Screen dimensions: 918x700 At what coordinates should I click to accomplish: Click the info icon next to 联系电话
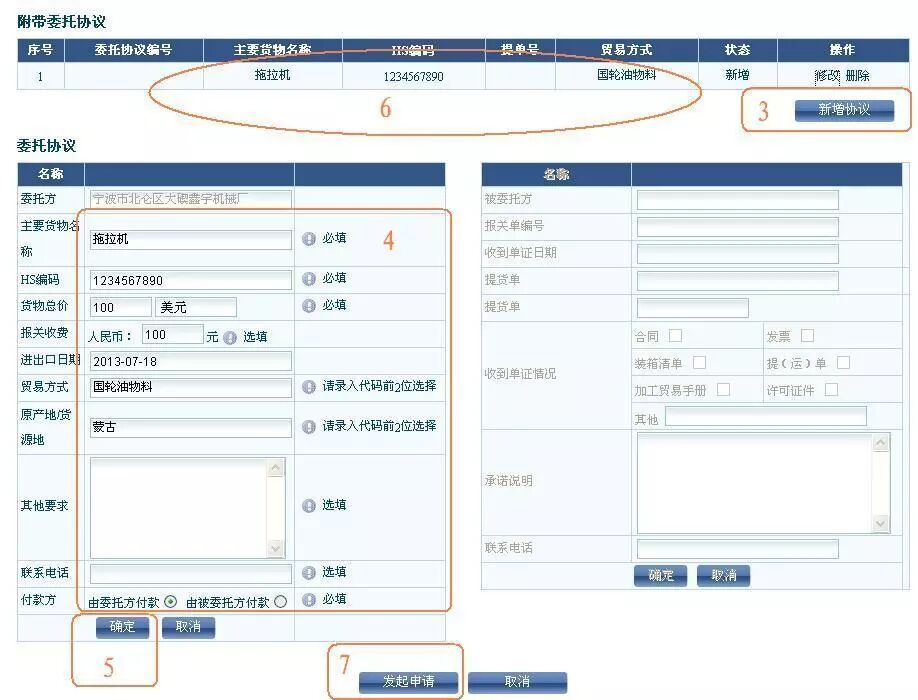click(x=309, y=570)
